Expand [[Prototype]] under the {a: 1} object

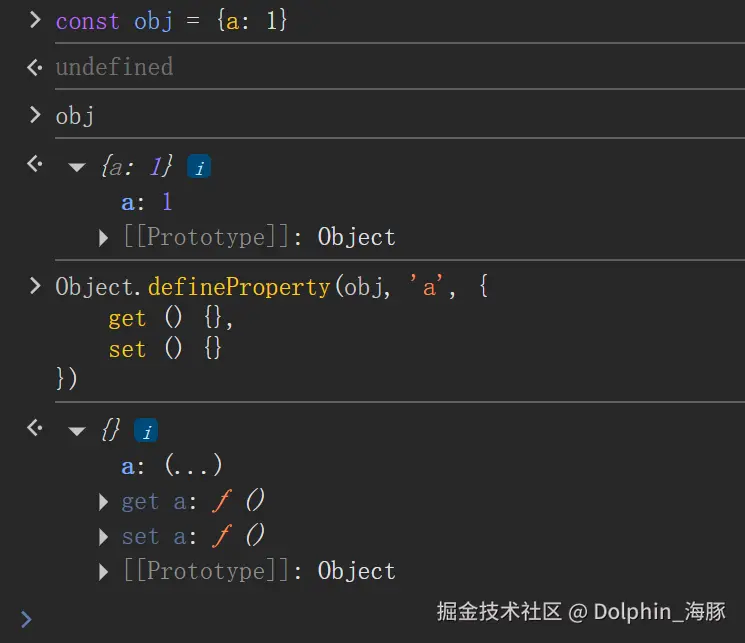(x=104, y=238)
